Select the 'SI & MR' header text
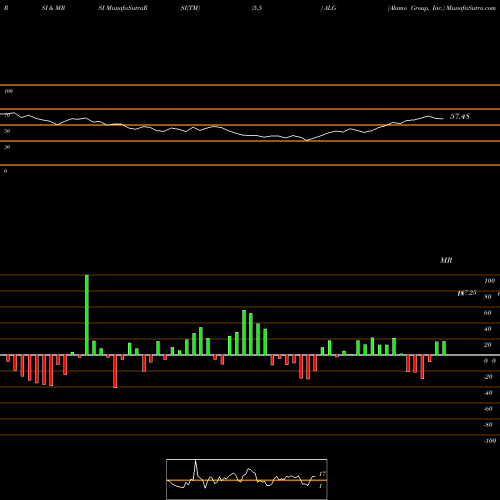Image resolution: width=500 pixels, height=500 pixels. point(53,8)
